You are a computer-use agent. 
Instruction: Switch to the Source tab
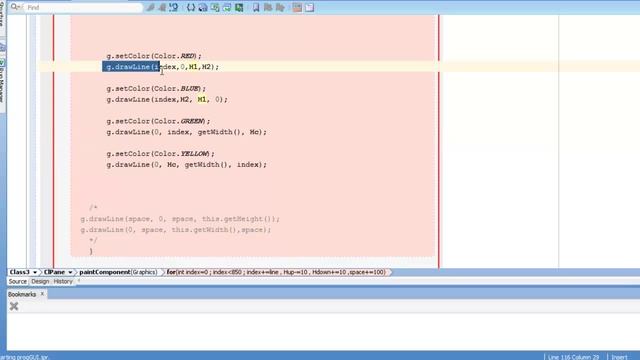pyautogui.click(x=18, y=281)
